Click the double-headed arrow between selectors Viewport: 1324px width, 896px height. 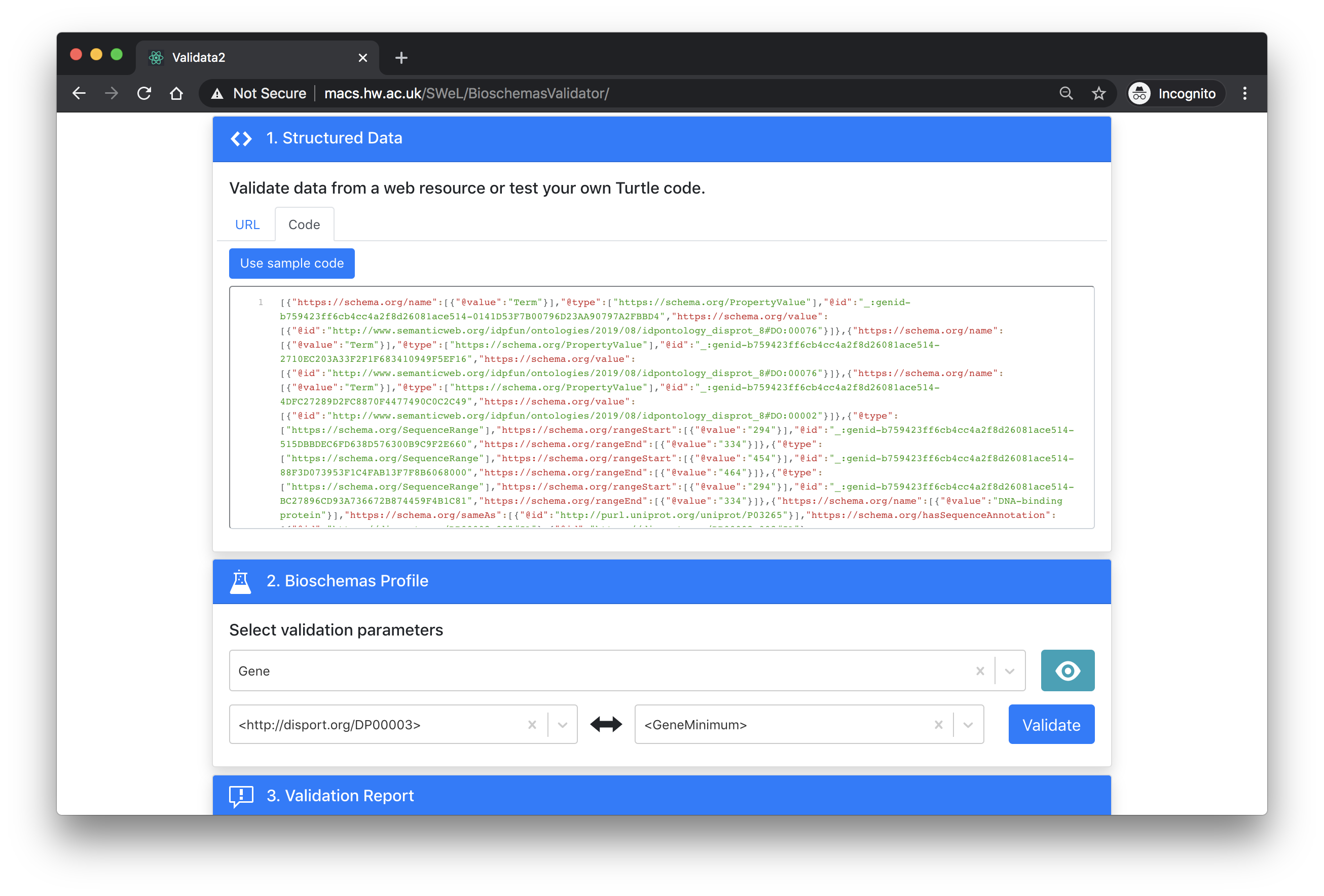click(x=606, y=725)
